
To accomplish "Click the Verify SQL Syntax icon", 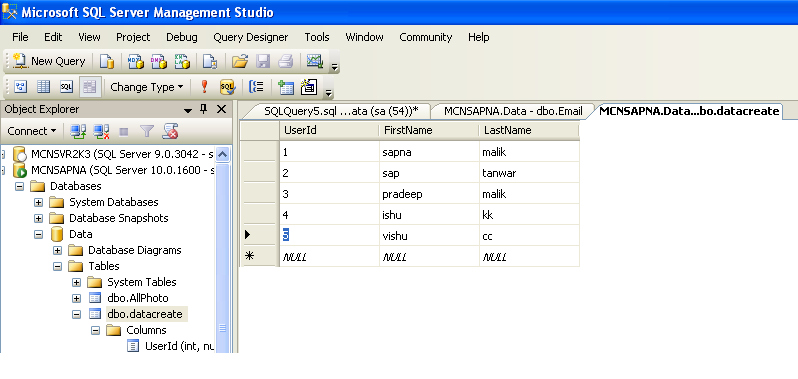I will 227,87.
